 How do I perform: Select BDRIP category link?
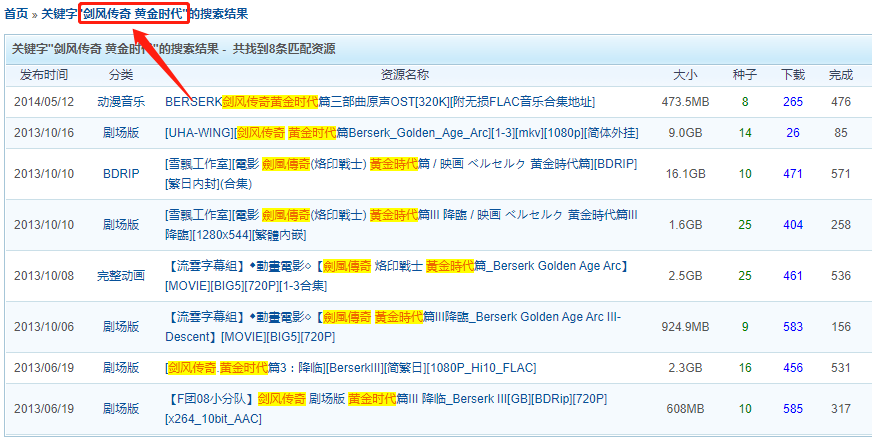[121, 174]
